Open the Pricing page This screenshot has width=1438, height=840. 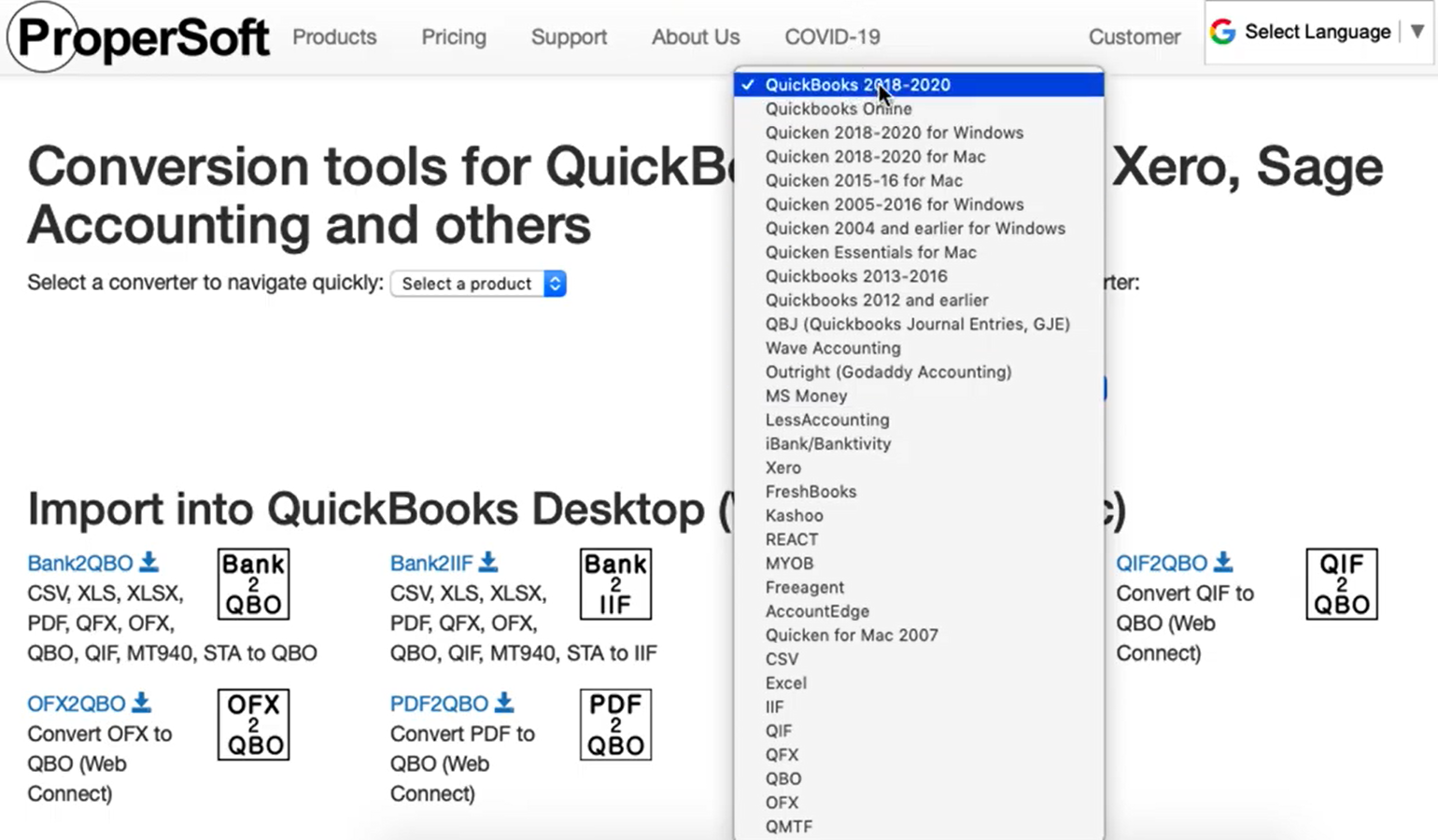pyautogui.click(x=454, y=37)
